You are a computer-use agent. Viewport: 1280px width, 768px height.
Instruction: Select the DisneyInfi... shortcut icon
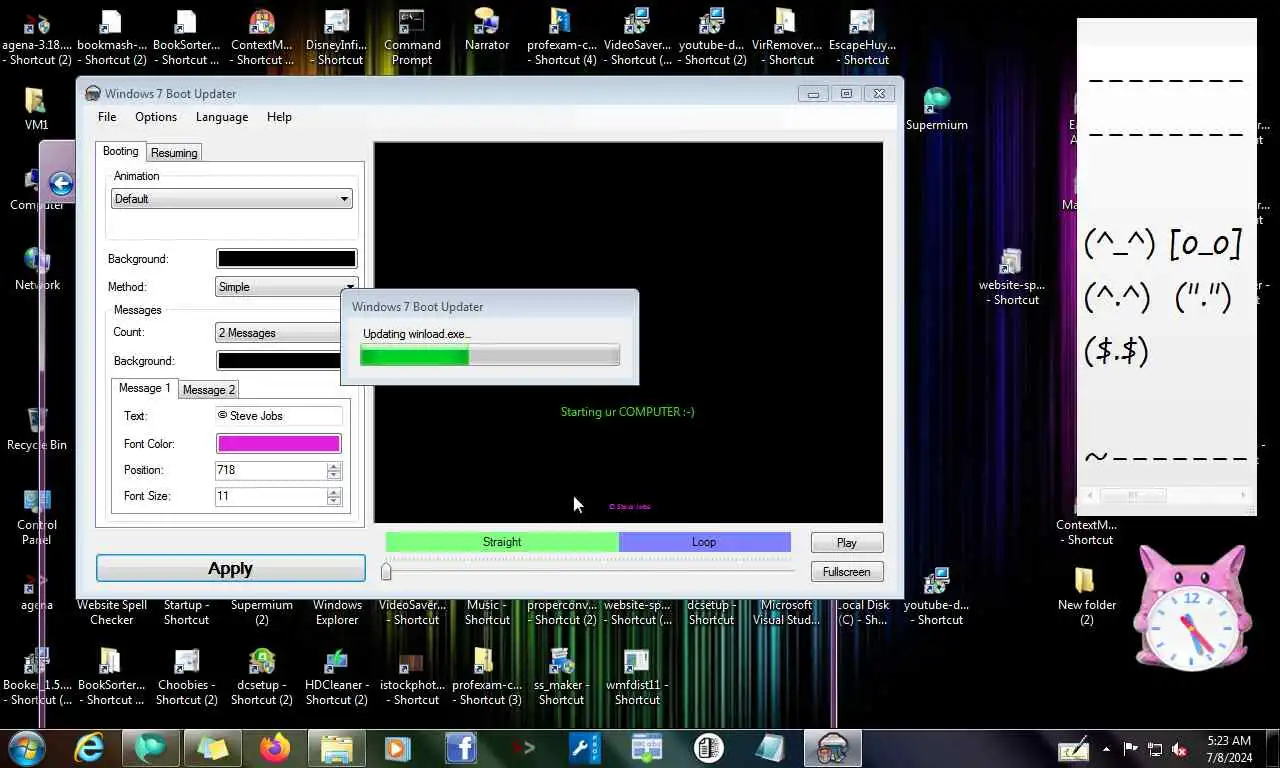pyautogui.click(x=336, y=38)
